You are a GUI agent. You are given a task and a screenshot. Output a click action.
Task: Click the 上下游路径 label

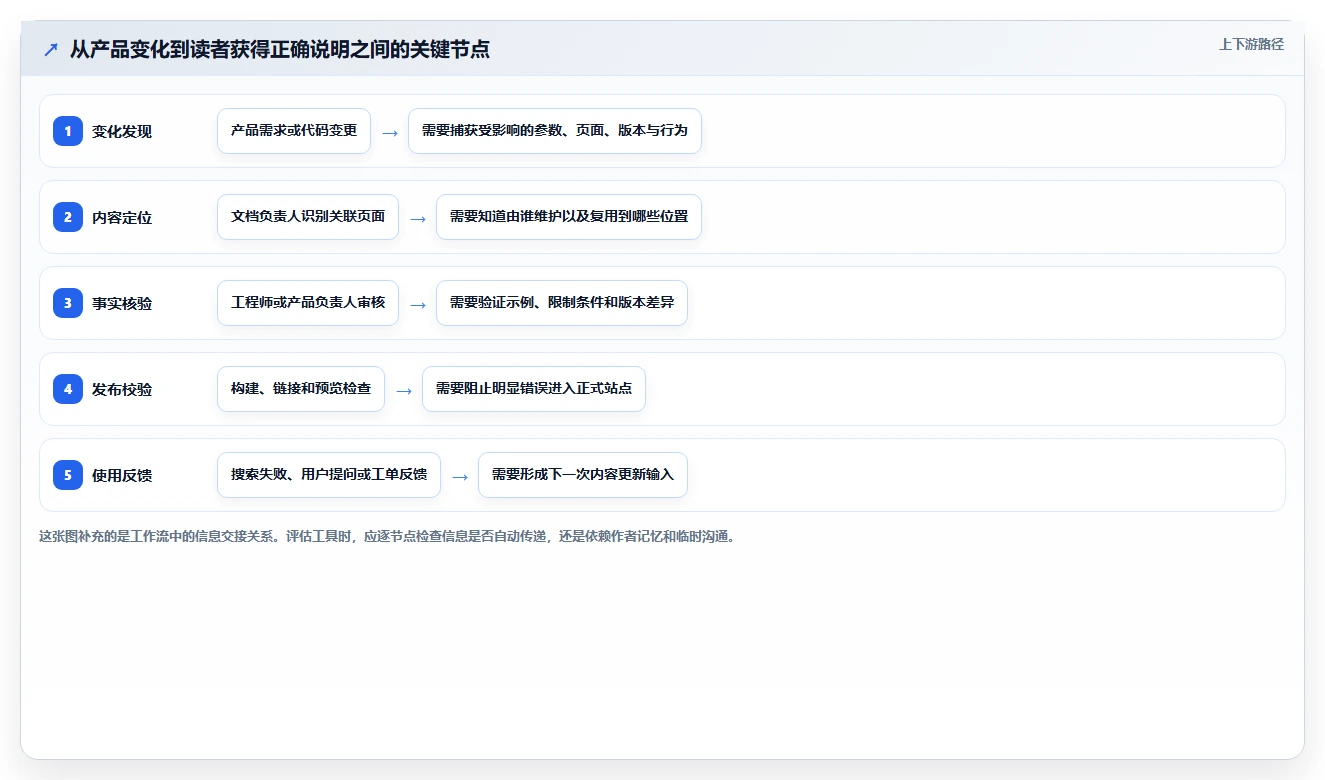[1251, 44]
